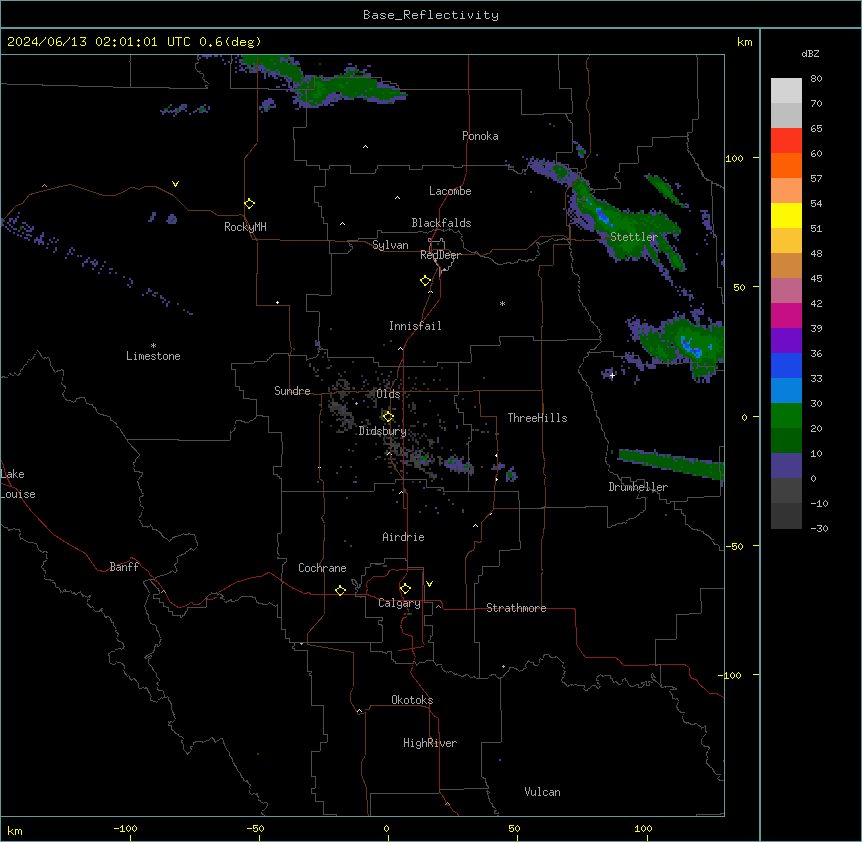The height and width of the screenshot is (842, 862).
Task: Click the Limestone label
Action: pyautogui.click(x=153, y=356)
